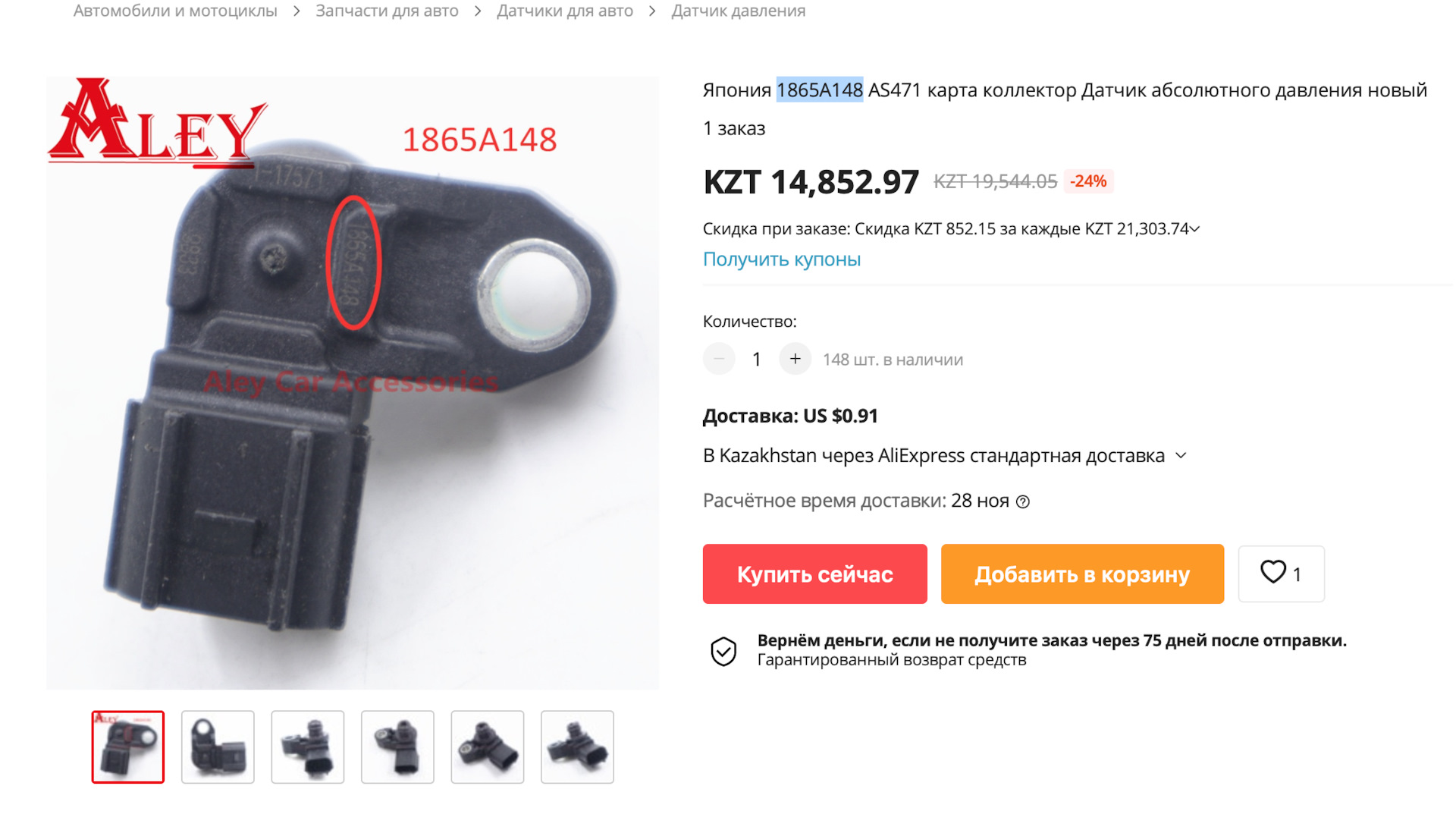Select the third sensor thumbnail
The height and width of the screenshot is (833, 1456).
(x=308, y=747)
